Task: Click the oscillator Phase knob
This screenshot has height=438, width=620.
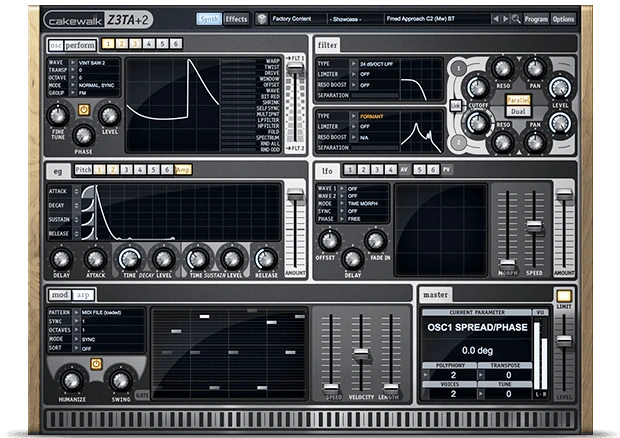Action: tap(84, 135)
